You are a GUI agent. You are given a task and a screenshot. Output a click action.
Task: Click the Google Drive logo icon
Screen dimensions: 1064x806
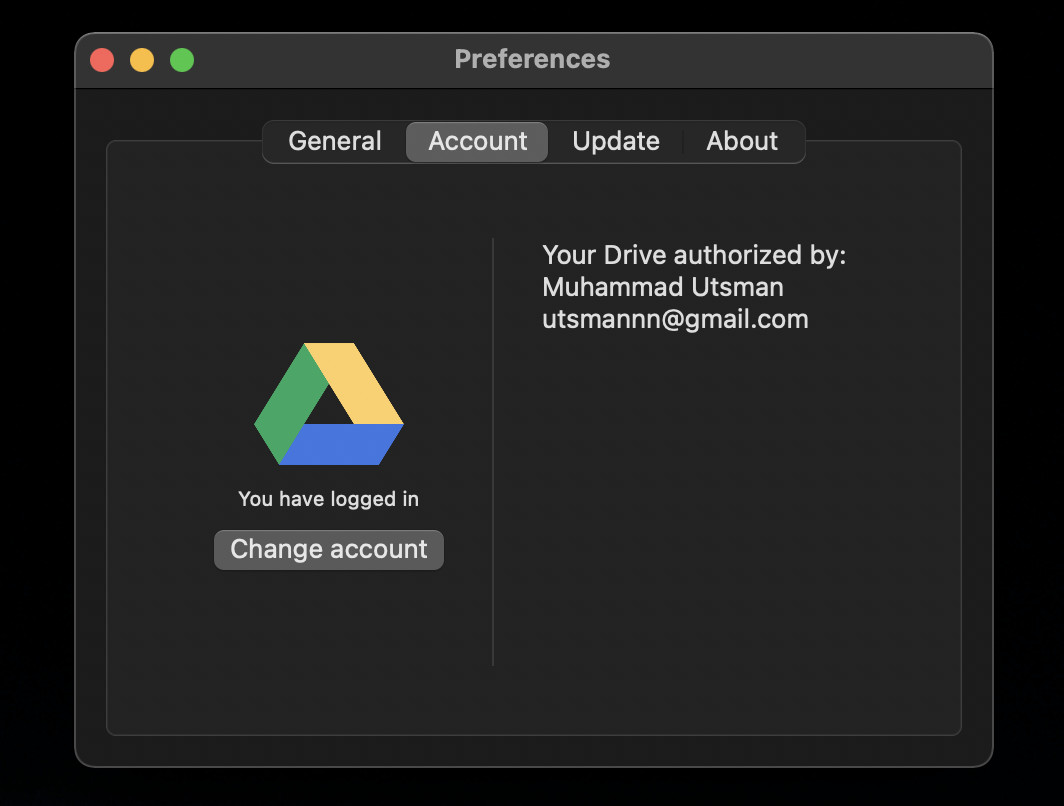(x=329, y=404)
